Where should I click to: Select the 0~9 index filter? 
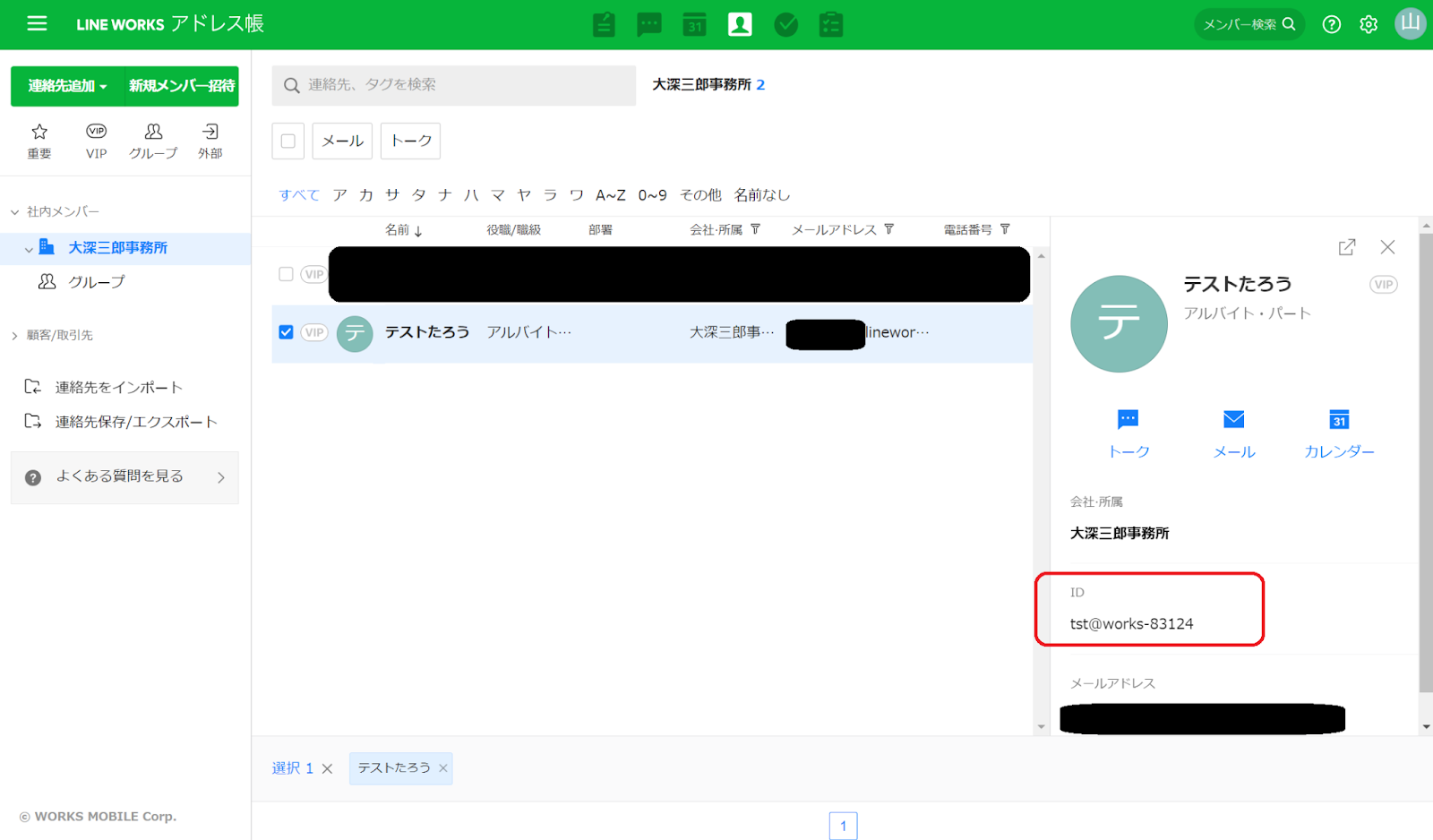click(652, 195)
